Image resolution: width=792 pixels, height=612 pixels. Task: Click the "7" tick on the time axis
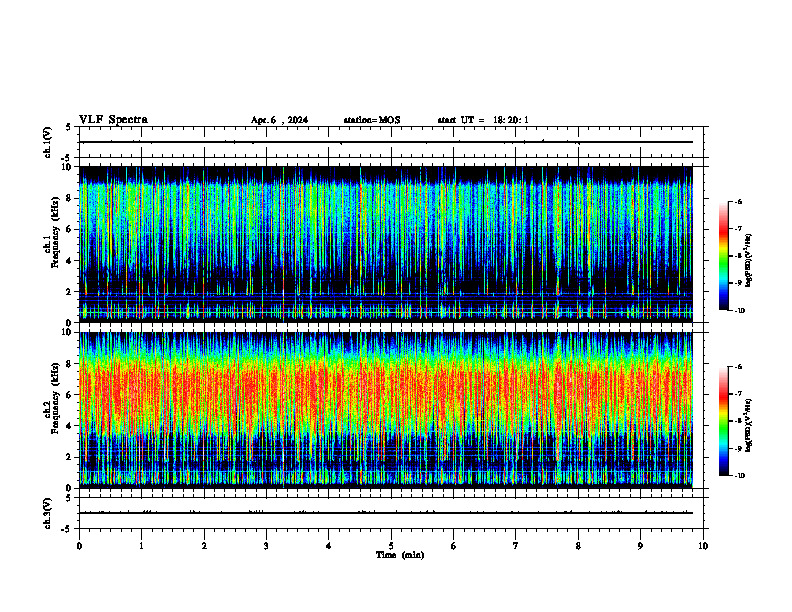click(516, 546)
